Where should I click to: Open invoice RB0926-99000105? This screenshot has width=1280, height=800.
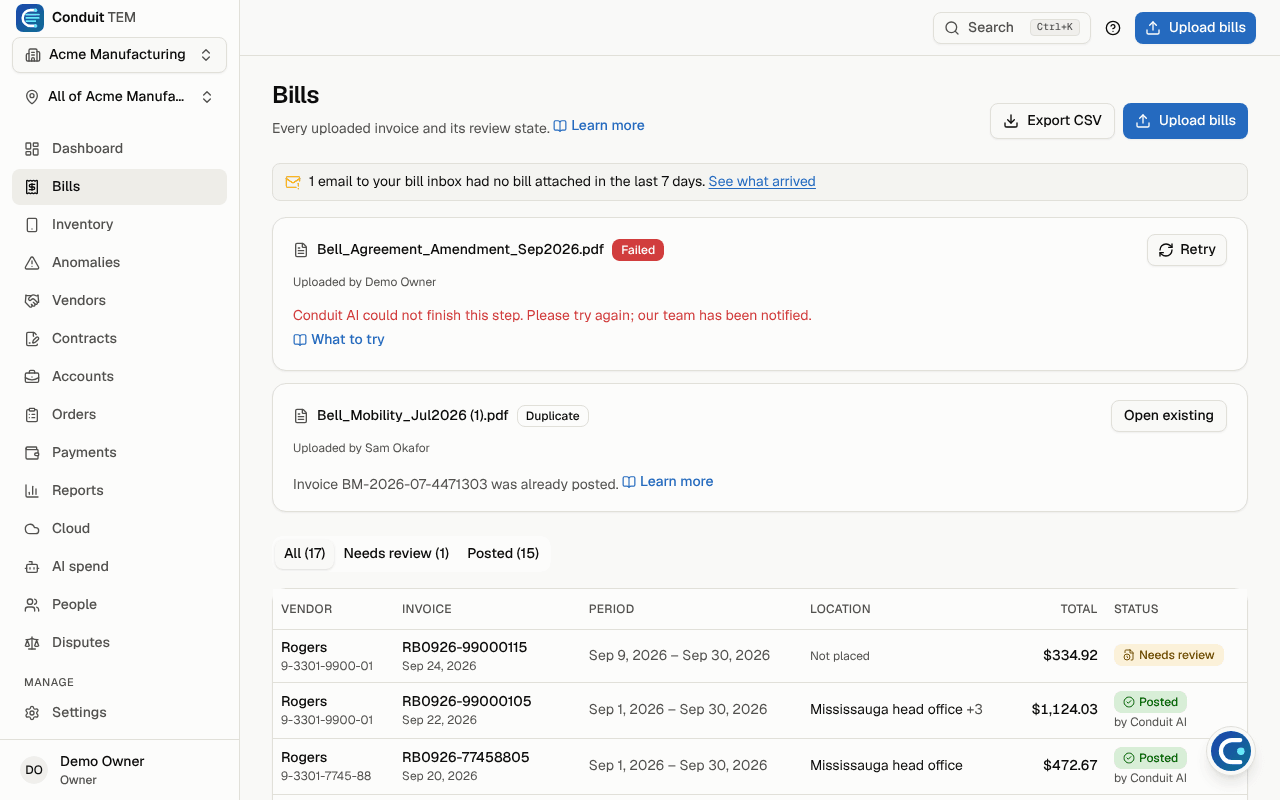pos(466,701)
